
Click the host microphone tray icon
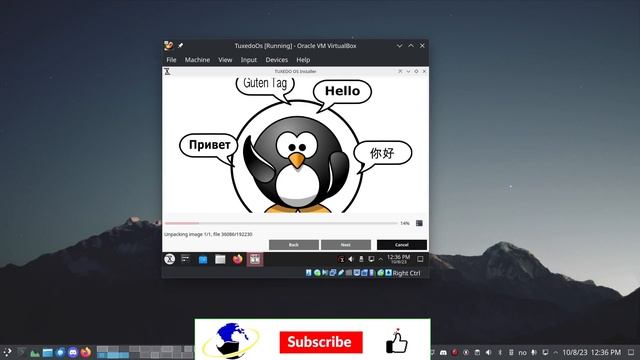point(534,352)
